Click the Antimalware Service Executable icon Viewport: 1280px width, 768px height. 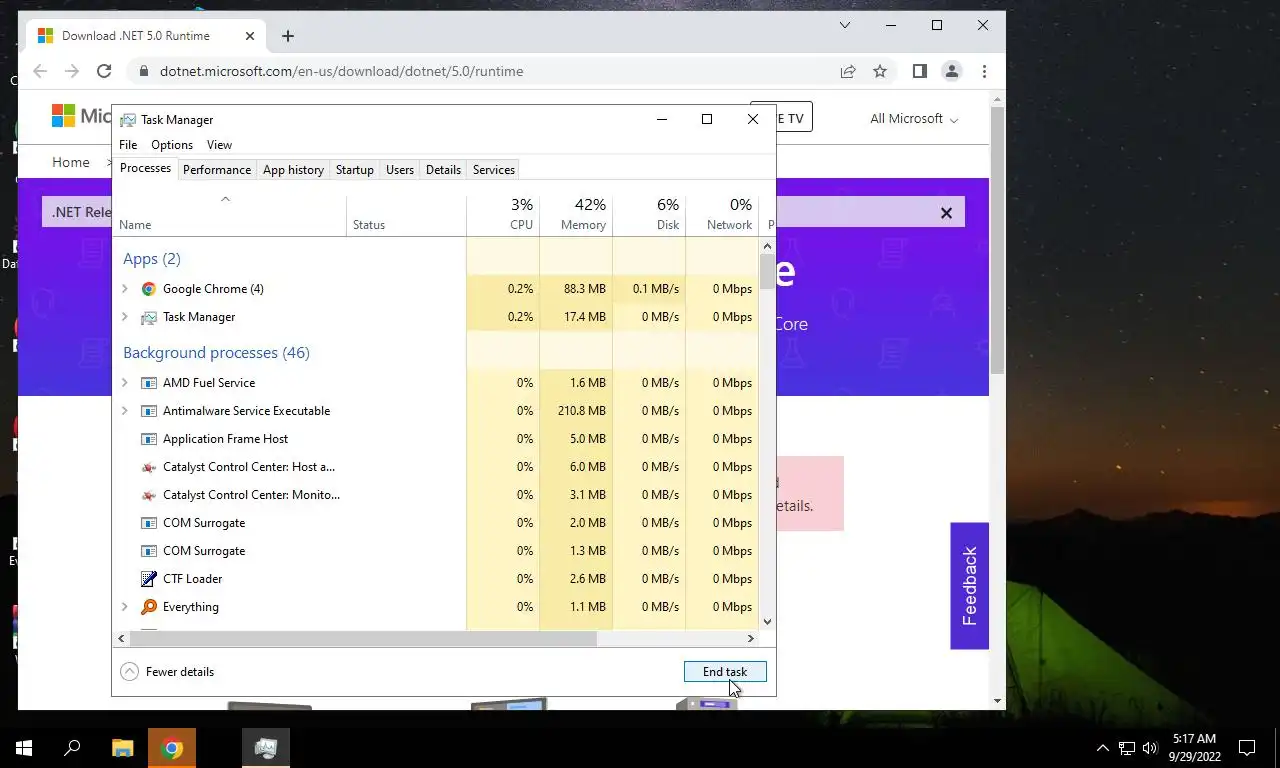[x=149, y=411]
